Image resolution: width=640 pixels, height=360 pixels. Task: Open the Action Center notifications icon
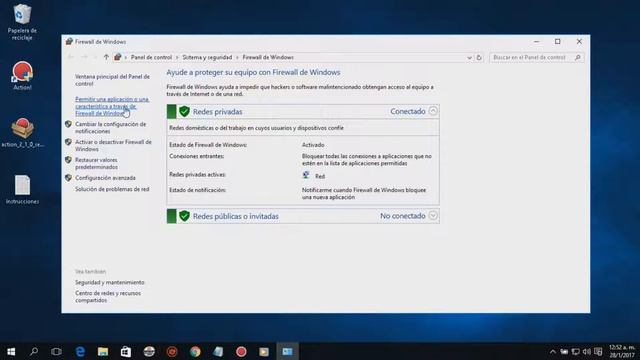[598, 351]
